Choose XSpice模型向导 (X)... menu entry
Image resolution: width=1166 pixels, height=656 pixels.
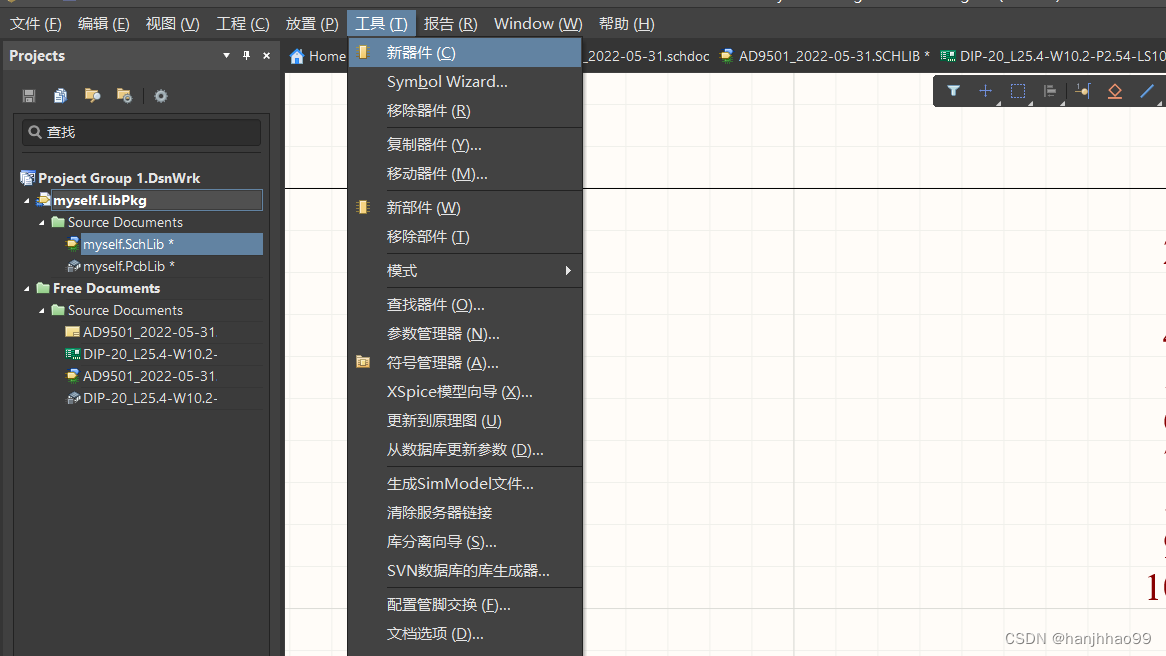click(465, 391)
